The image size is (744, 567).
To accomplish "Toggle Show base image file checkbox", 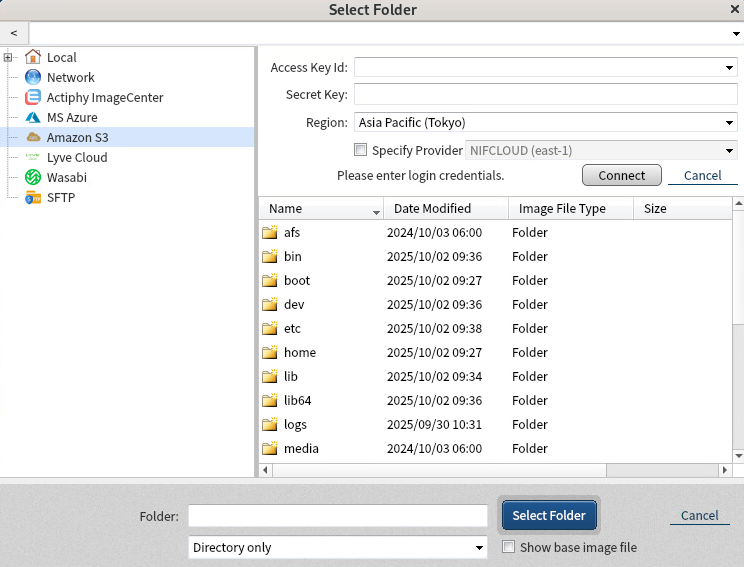I will pyautogui.click(x=509, y=547).
